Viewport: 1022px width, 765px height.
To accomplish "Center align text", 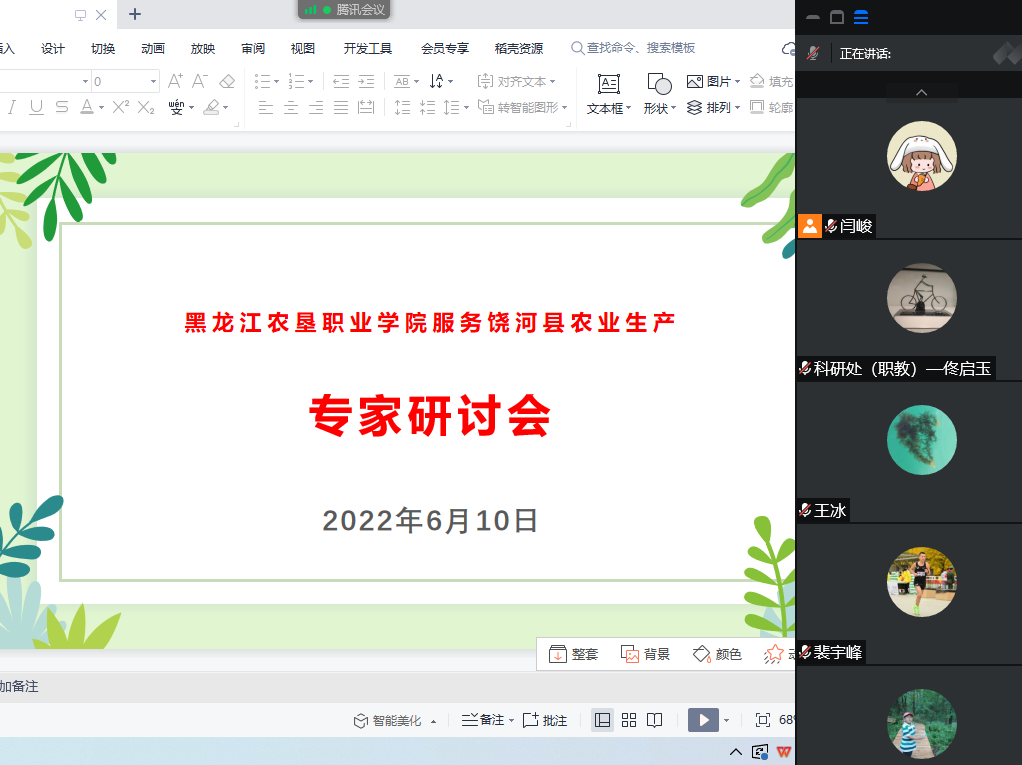I will [291, 108].
